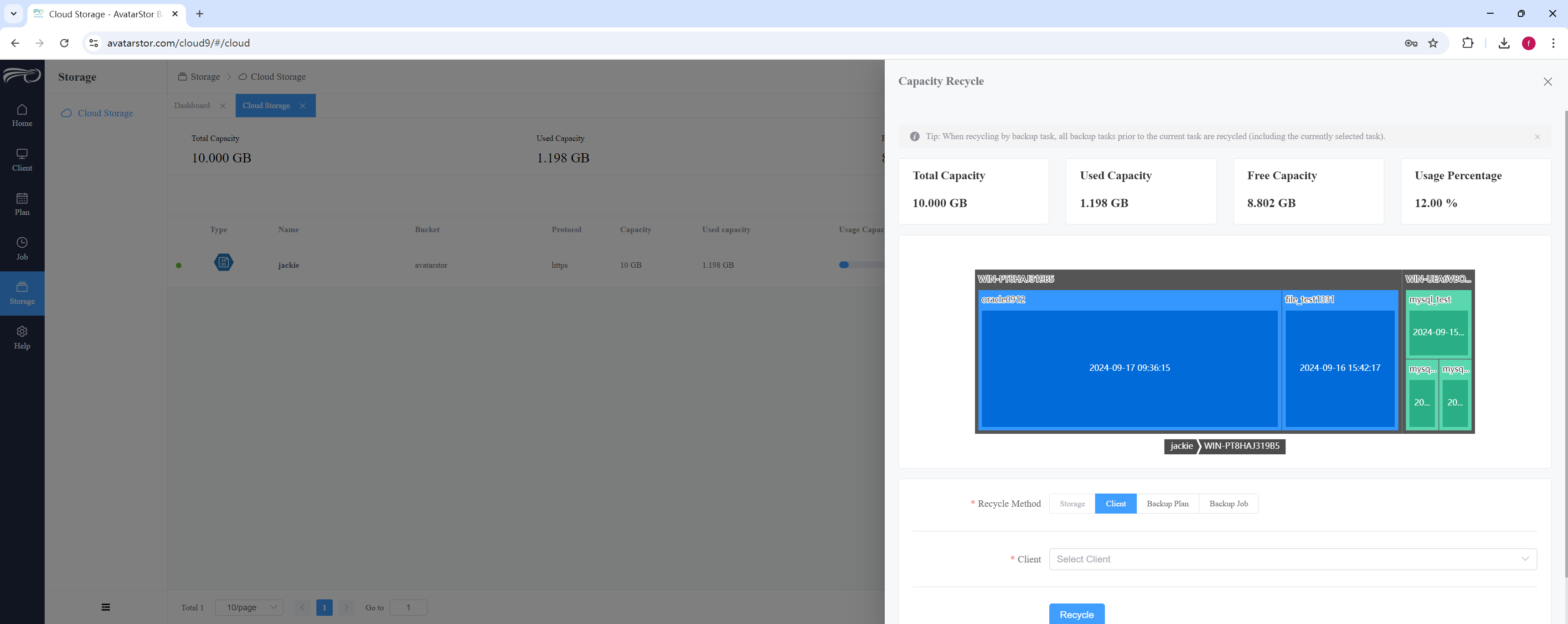The height and width of the screenshot is (624, 1568).
Task: Open the Storage section in sidebar
Action: click(x=22, y=293)
